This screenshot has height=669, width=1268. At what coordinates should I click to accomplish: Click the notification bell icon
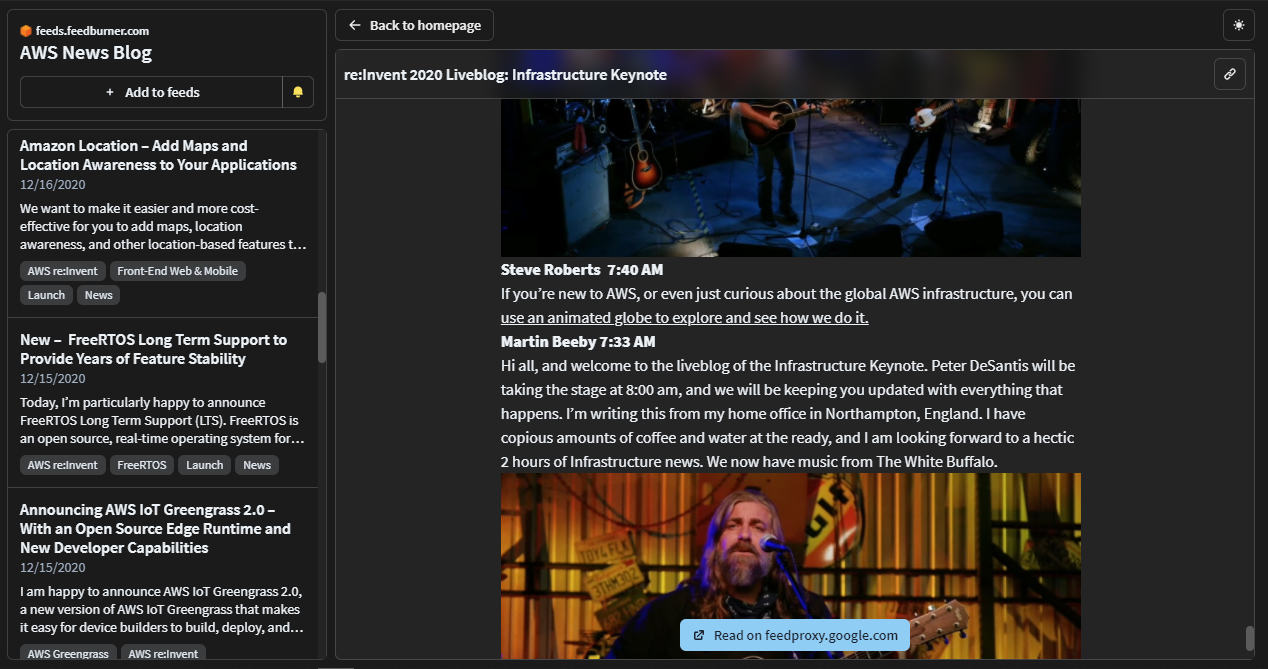[x=298, y=92]
